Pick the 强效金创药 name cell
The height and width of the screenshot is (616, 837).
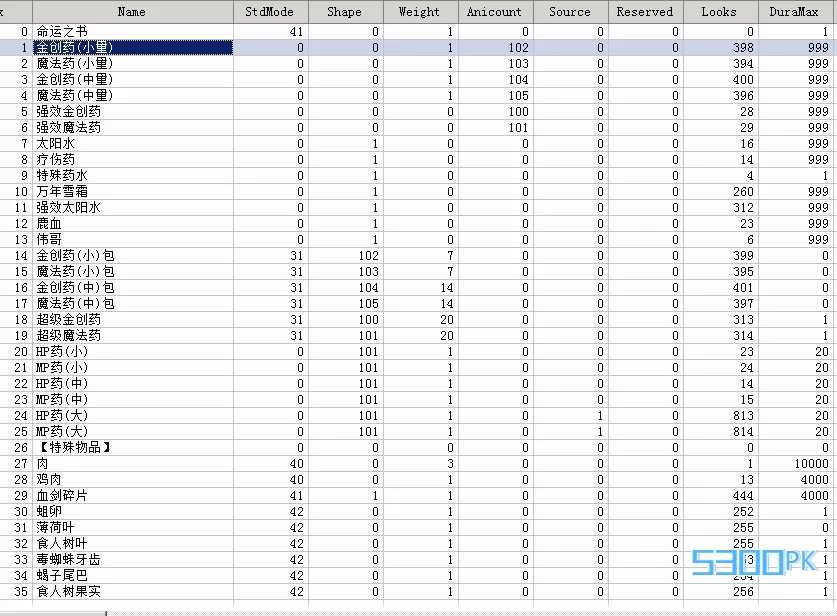[133, 112]
